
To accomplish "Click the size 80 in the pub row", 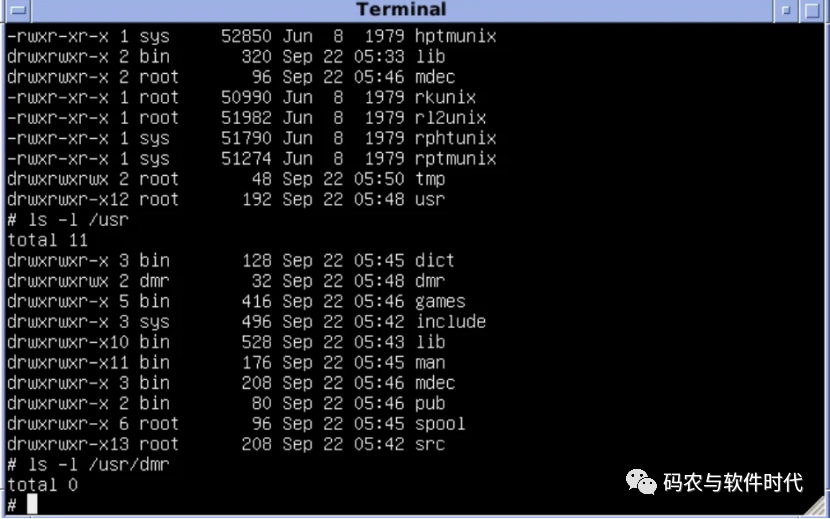I will click(x=261, y=404).
